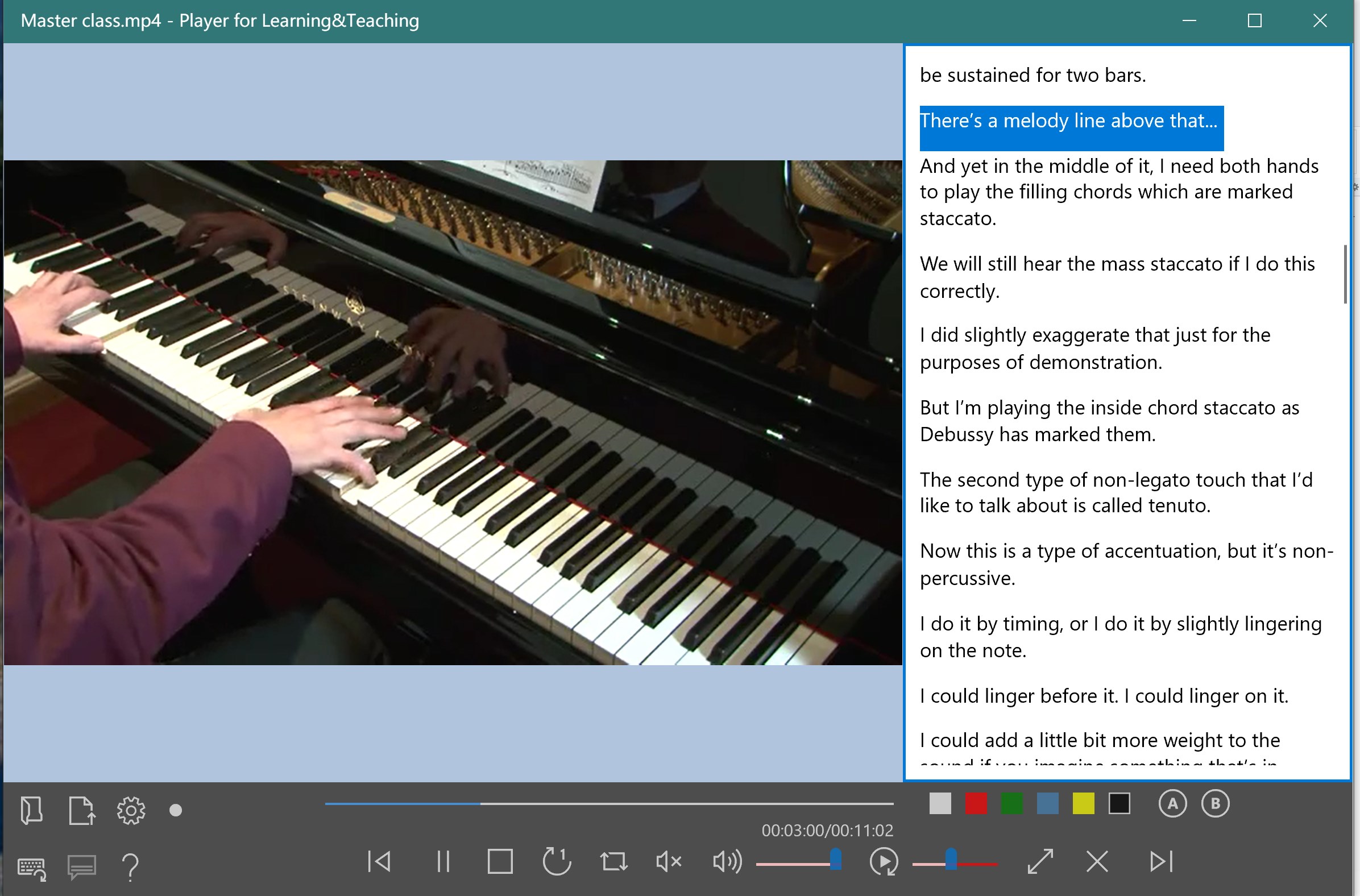This screenshot has height=896, width=1360.
Task: Stop the video playback
Action: 500,861
